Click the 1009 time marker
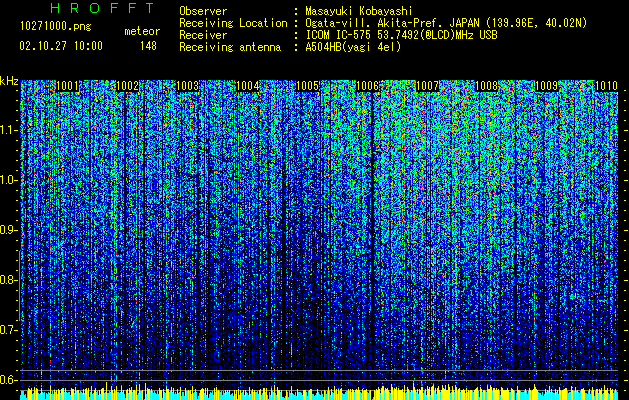 coord(547,86)
